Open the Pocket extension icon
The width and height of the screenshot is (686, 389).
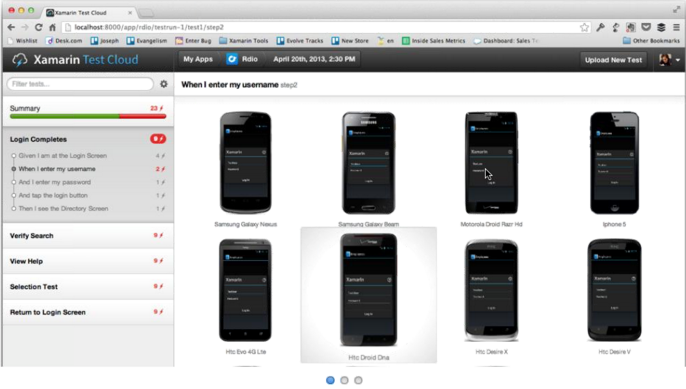[646, 27]
